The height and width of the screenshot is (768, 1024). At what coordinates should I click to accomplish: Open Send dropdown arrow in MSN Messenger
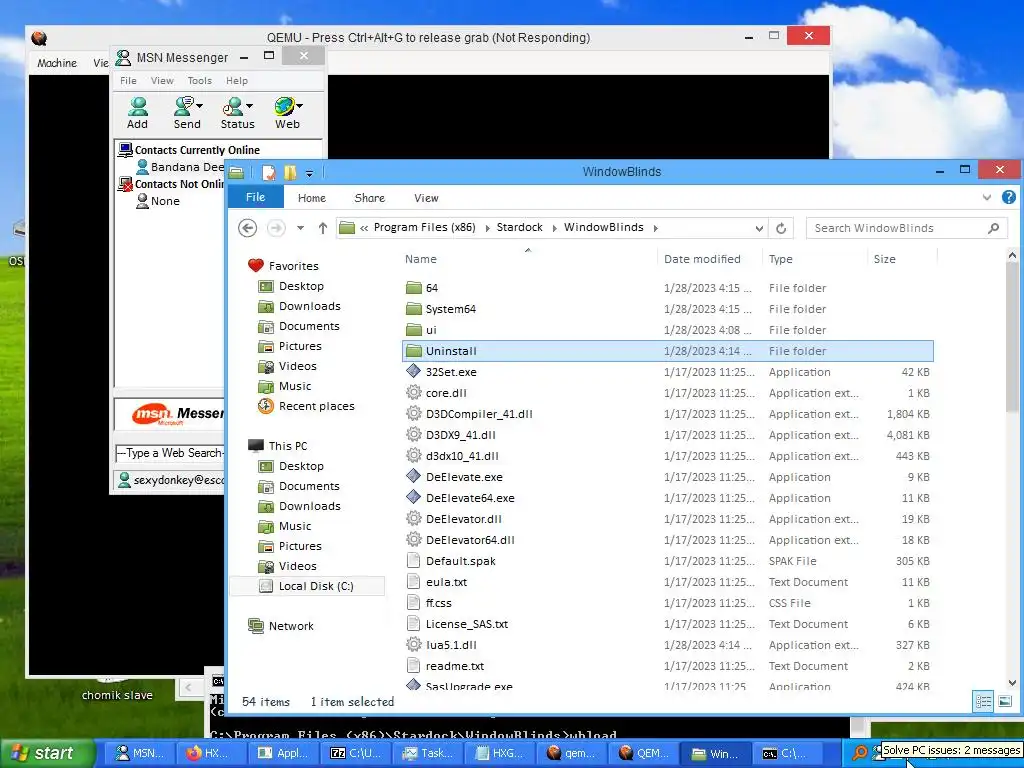coord(199,106)
